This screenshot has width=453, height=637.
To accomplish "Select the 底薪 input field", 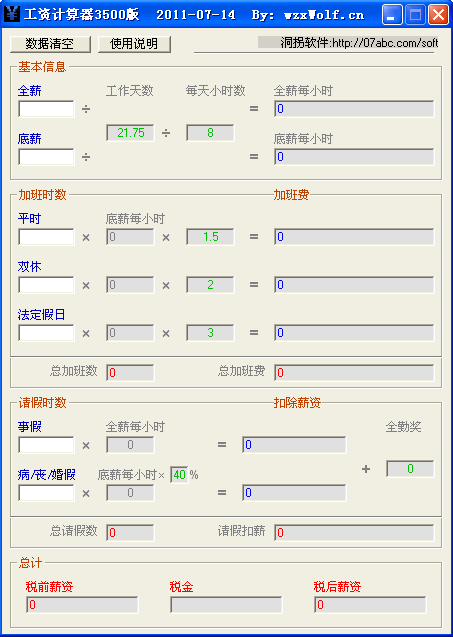I will [x=46, y=157].
